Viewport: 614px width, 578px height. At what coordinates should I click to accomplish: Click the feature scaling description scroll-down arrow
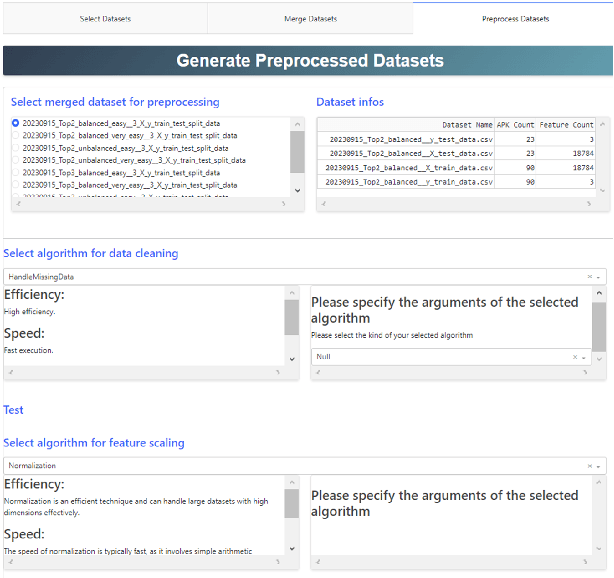tap(291, 548)
